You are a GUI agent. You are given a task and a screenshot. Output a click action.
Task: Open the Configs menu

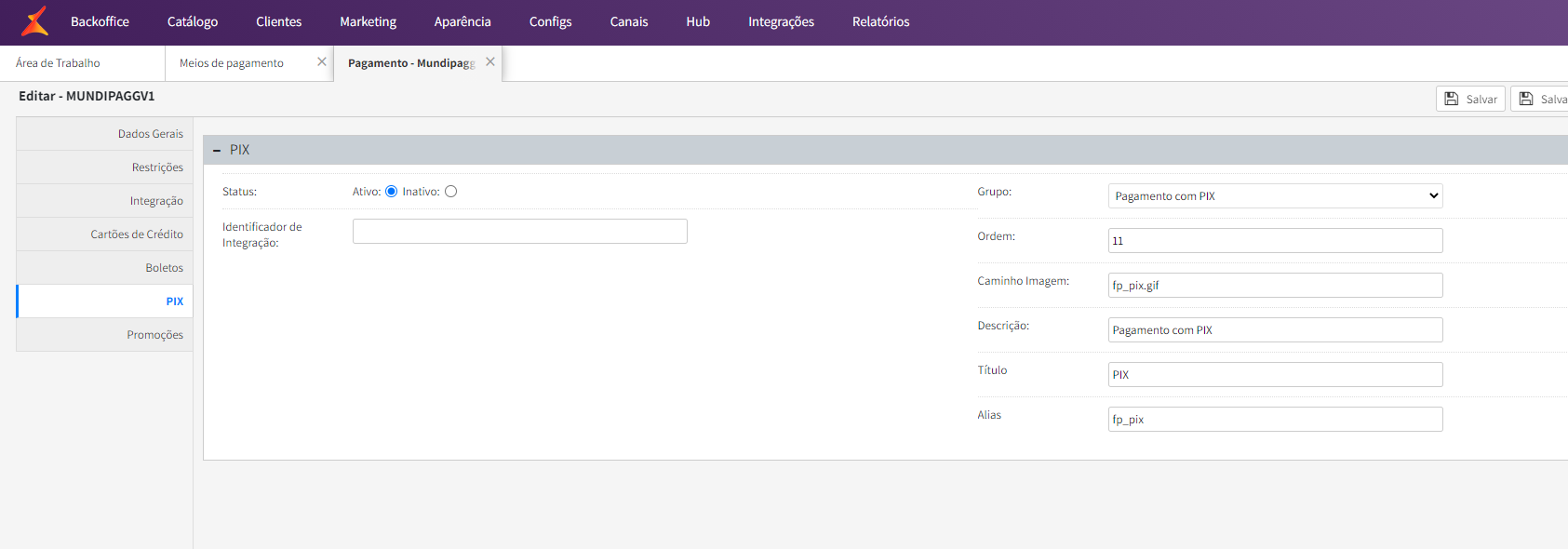pyautogui.click(x=551, y=21)
